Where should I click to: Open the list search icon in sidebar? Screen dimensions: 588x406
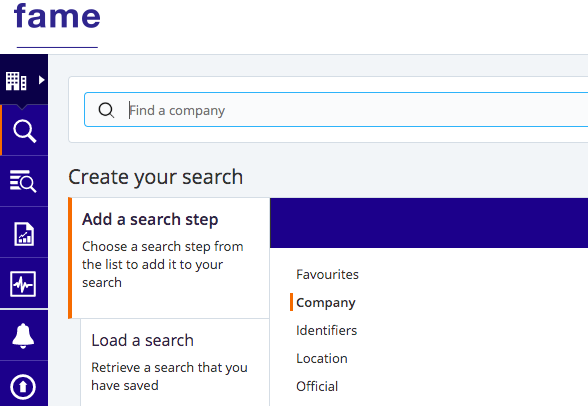coord(23,181)
